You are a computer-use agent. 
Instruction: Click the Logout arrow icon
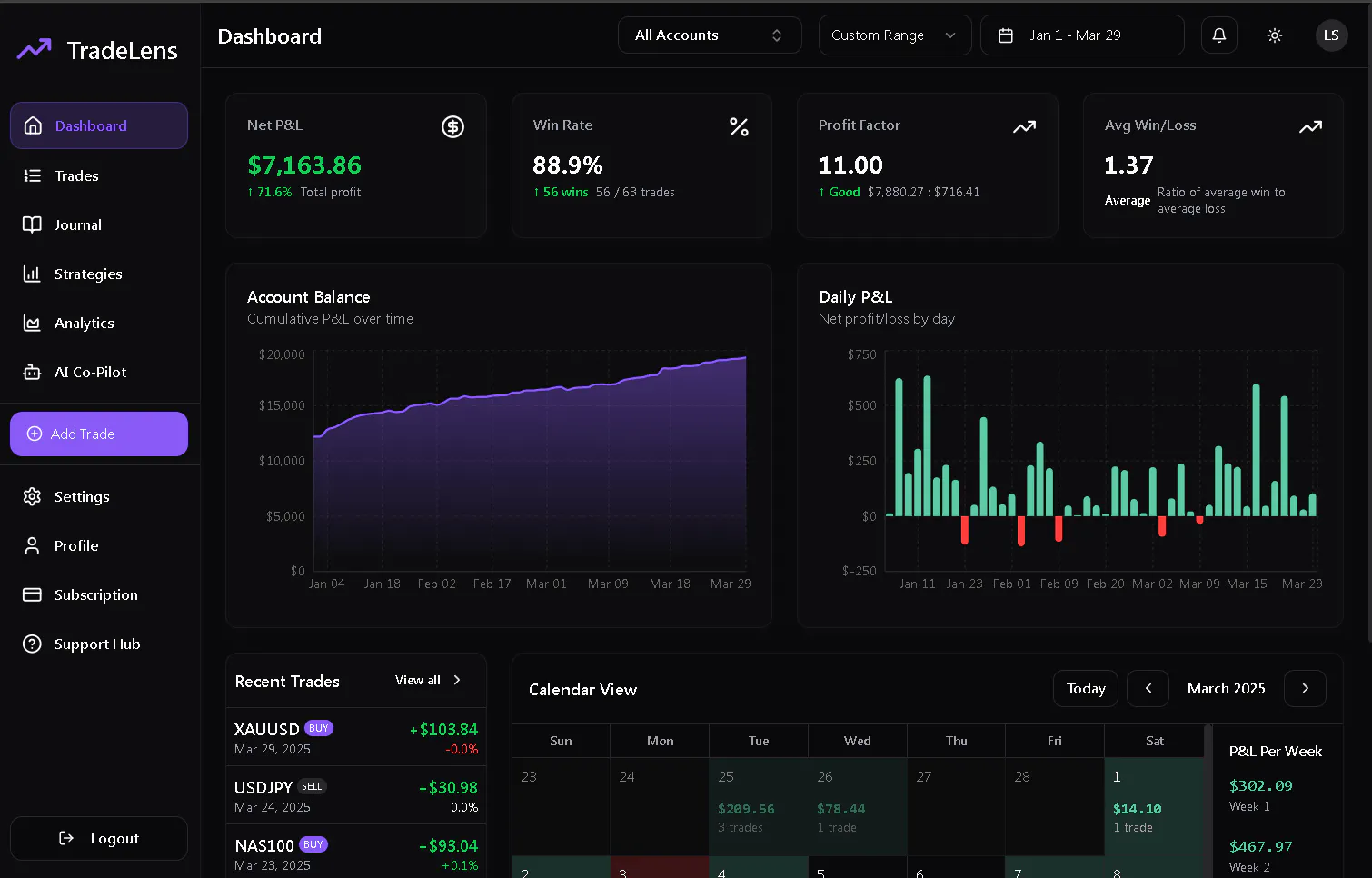[66, 838]
